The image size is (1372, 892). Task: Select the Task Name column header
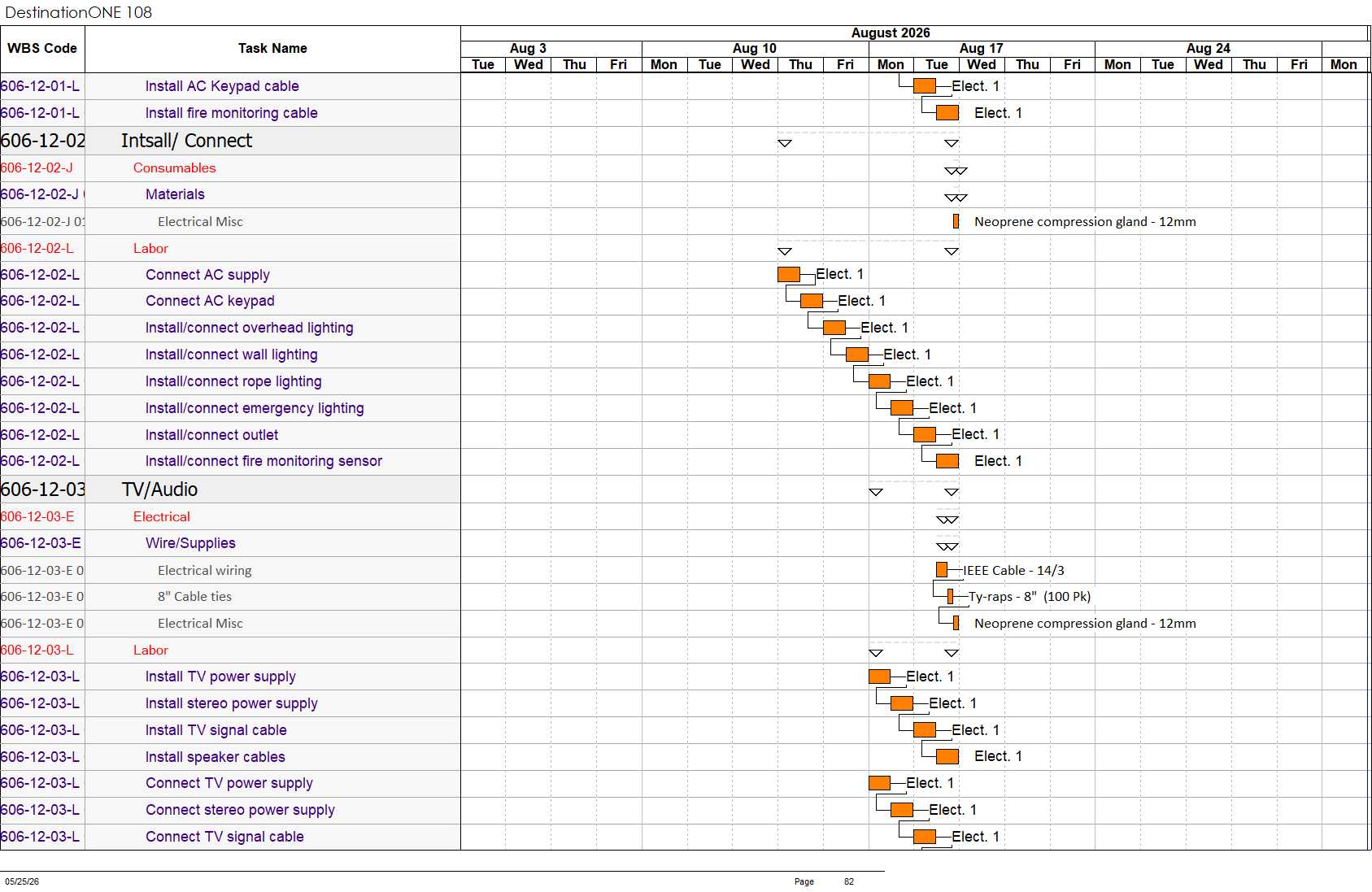tap(272, 49)
